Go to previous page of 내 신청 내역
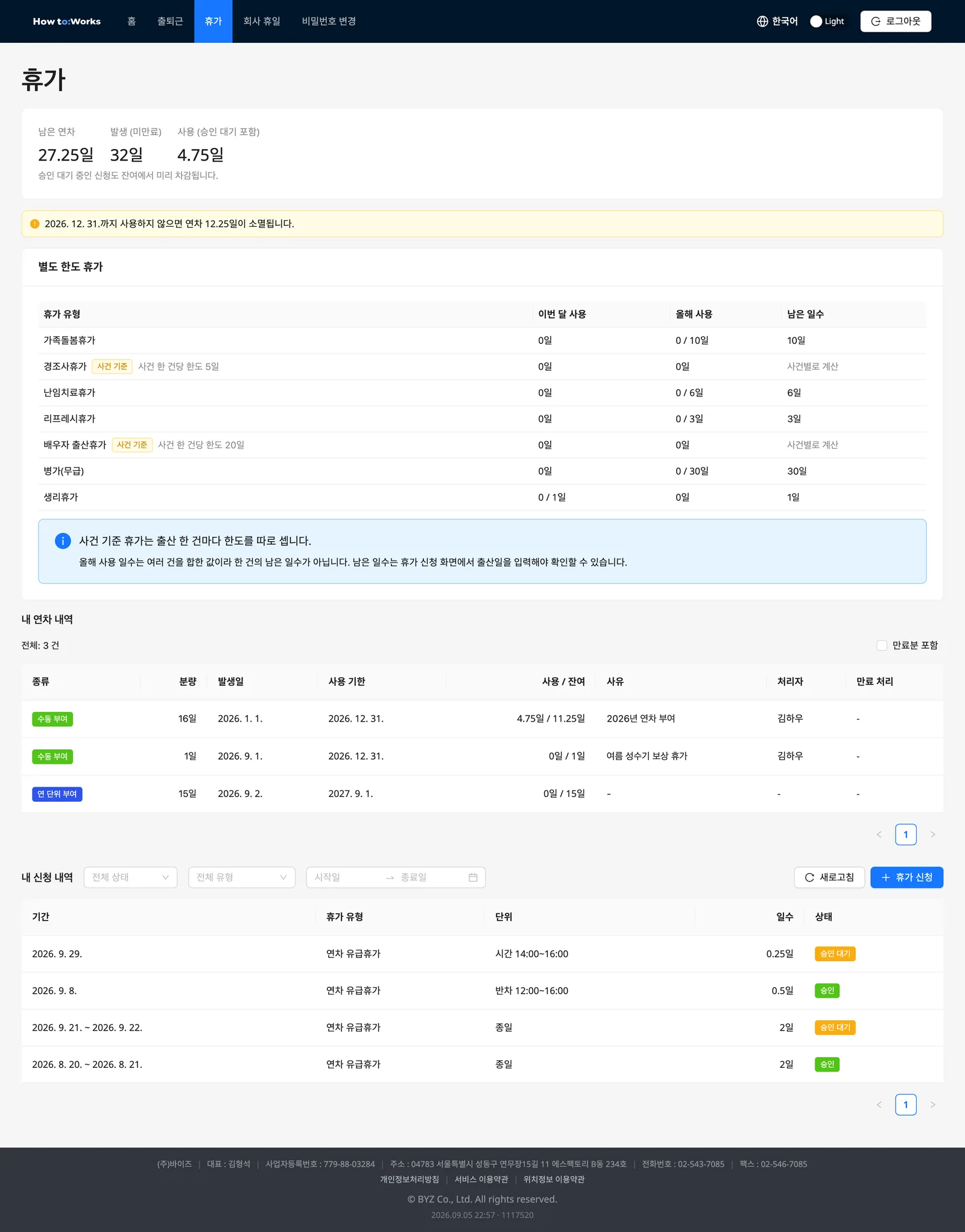 [x=879, y=1105]
